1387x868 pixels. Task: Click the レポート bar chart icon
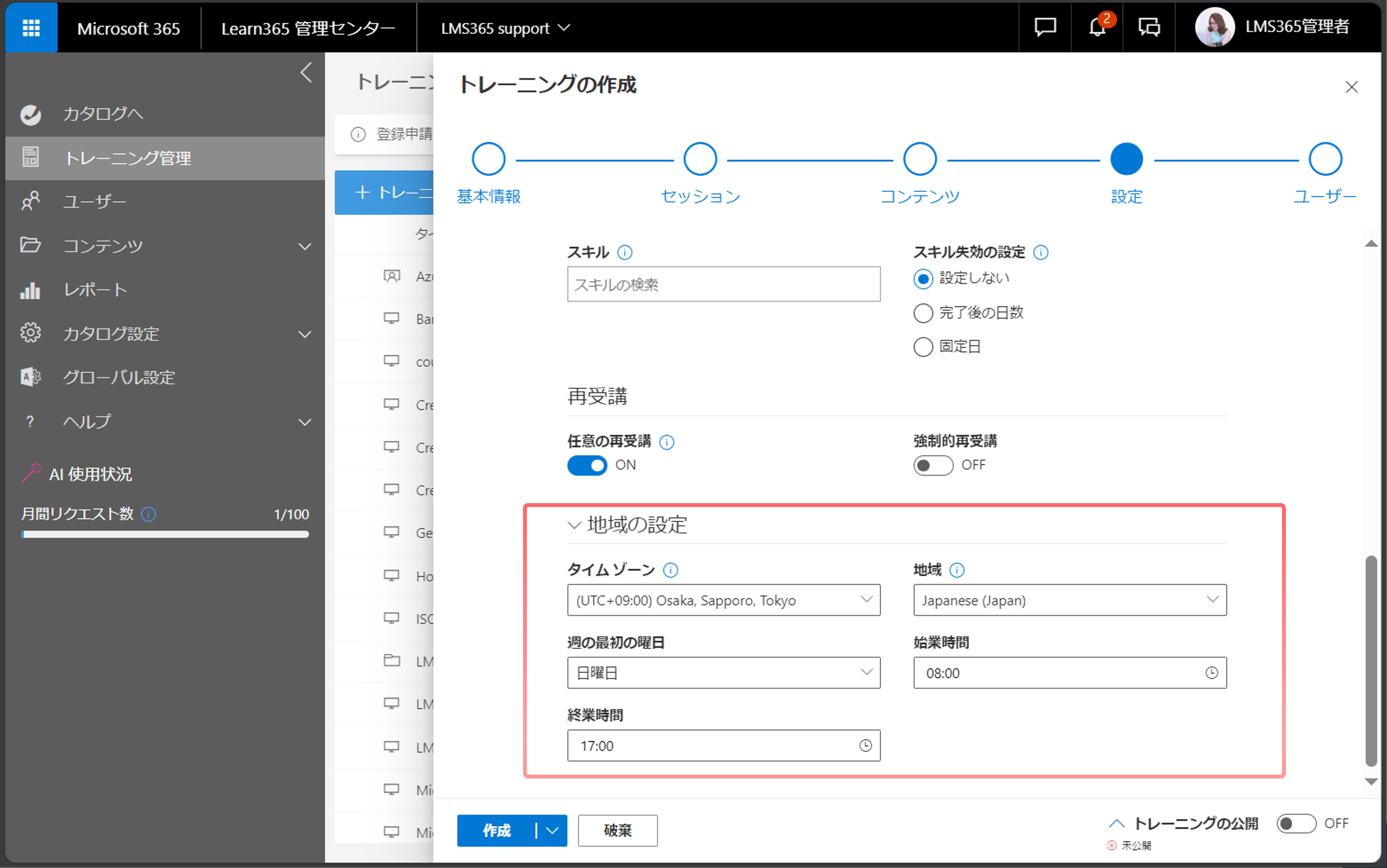[x=31, y=290]
